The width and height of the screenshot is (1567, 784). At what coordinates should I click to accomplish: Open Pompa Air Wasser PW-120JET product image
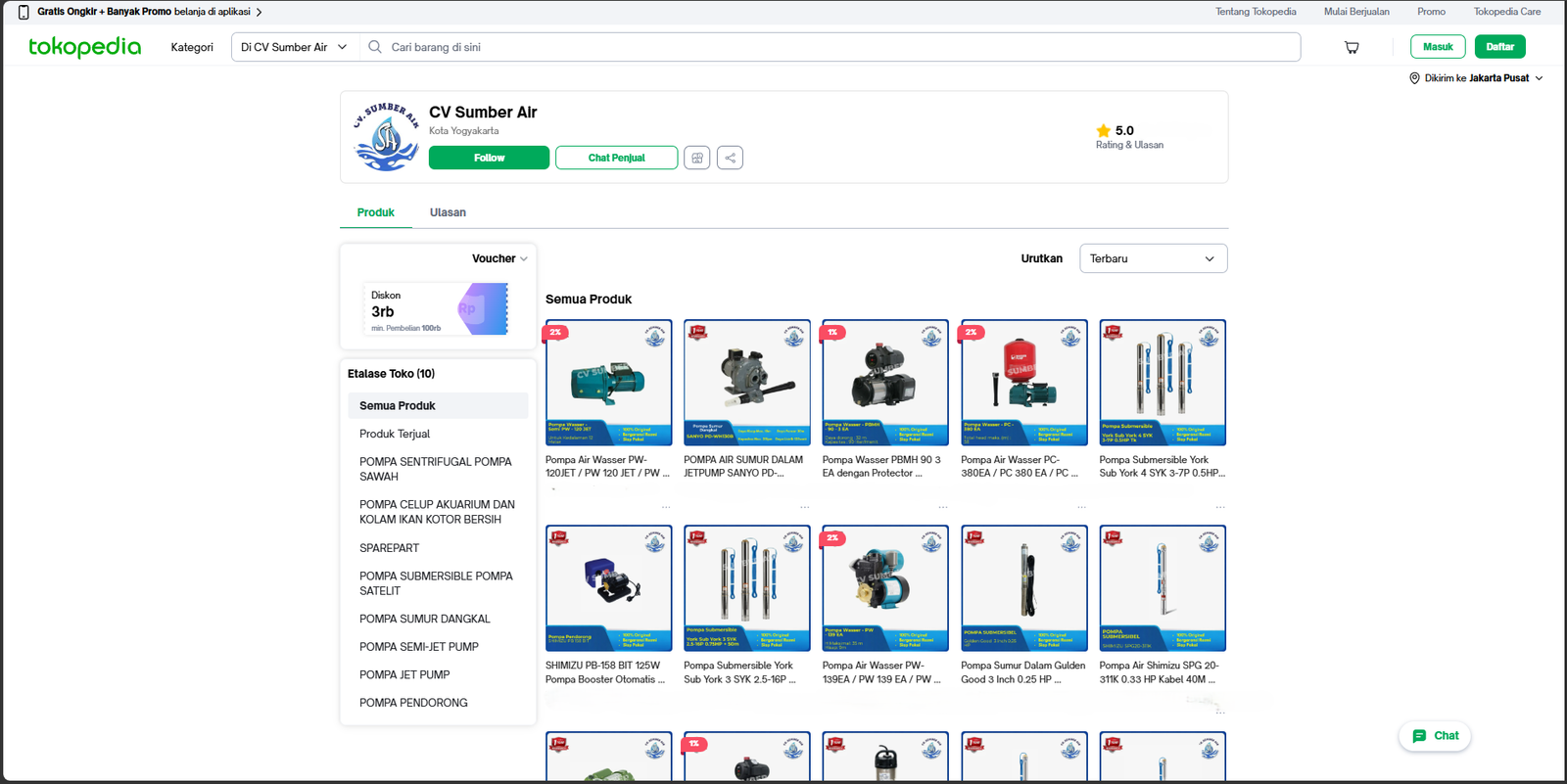pos(609,383)
